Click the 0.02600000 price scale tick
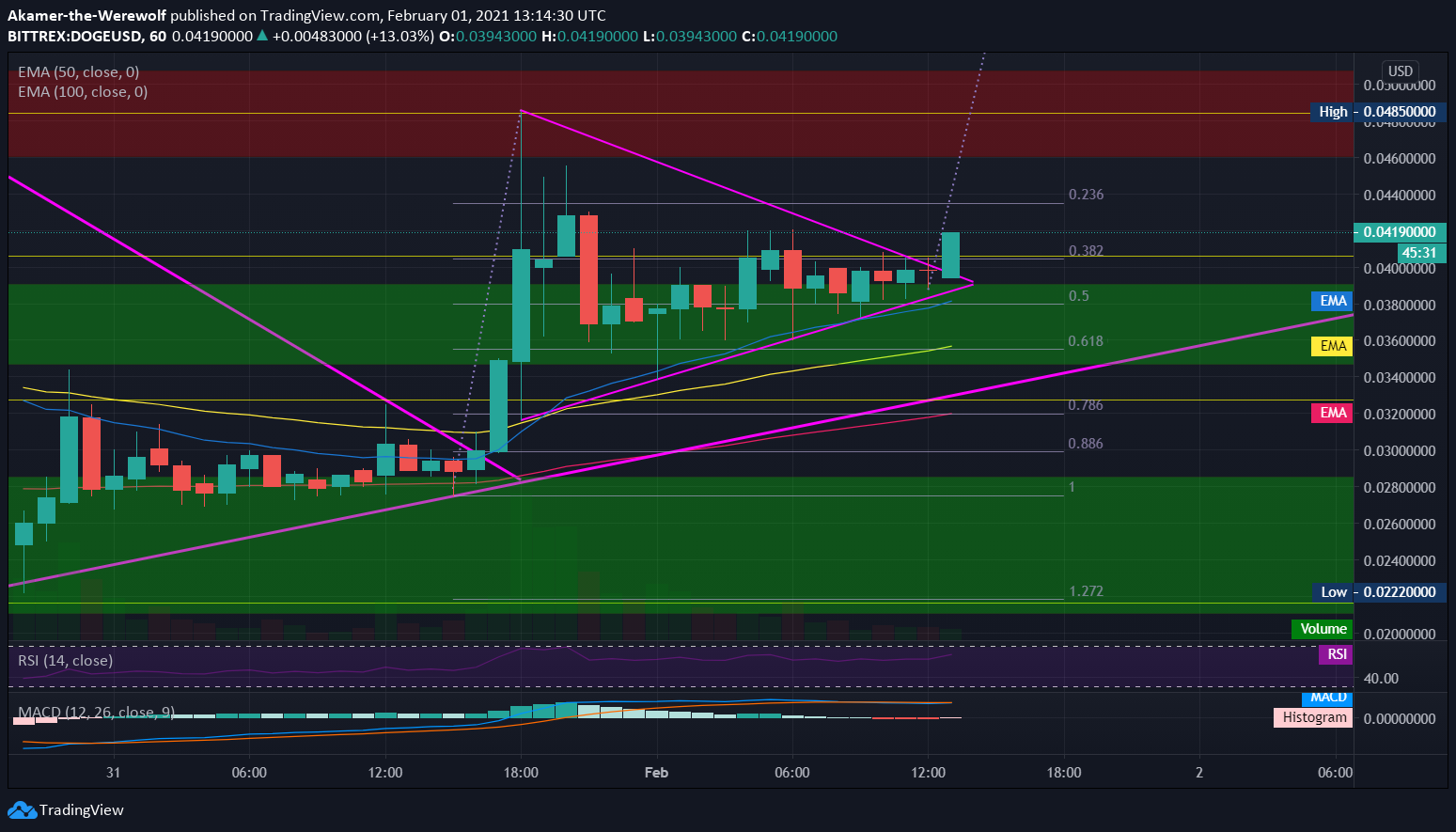The height and width of the screenshot is (832, 1456). [x=1400, y=525]
